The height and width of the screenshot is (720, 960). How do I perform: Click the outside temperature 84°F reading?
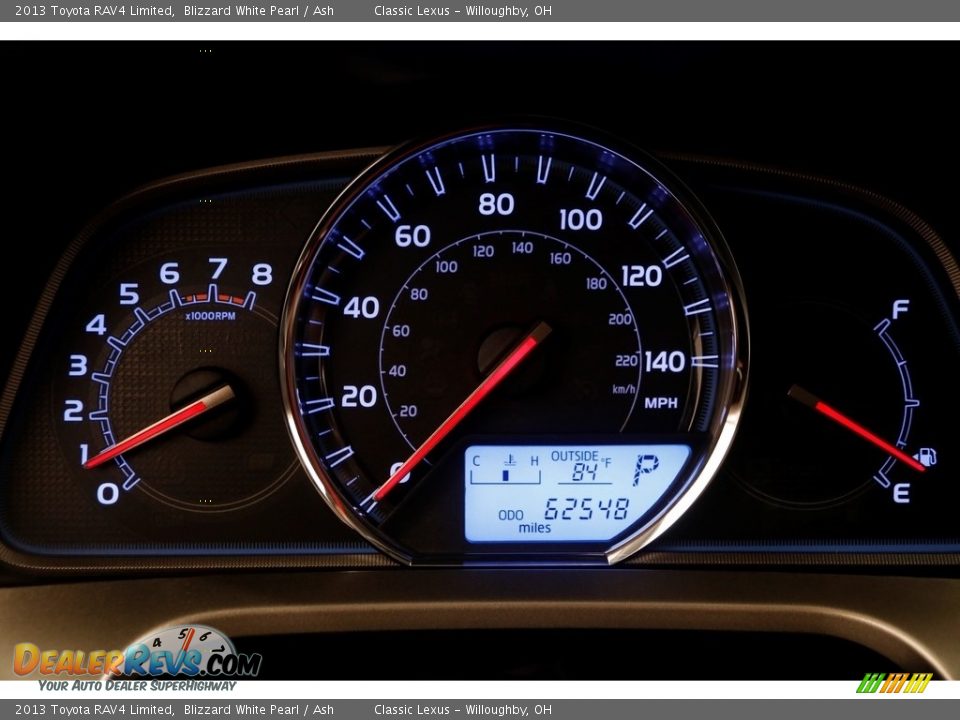click(586, 472)
